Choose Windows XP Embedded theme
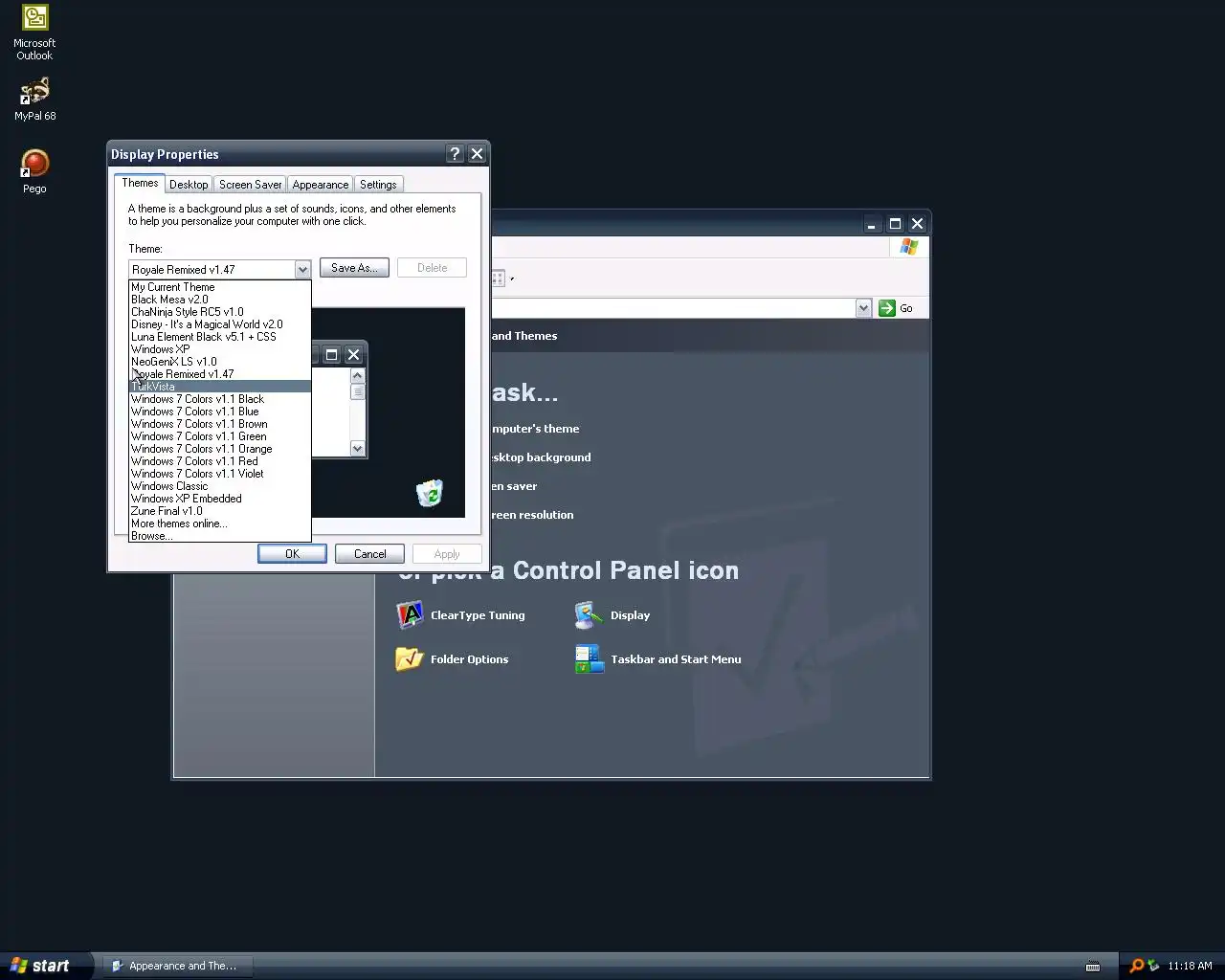This screenshot has height=980, width=1225. pyautogui.click(x=220, y=499)
